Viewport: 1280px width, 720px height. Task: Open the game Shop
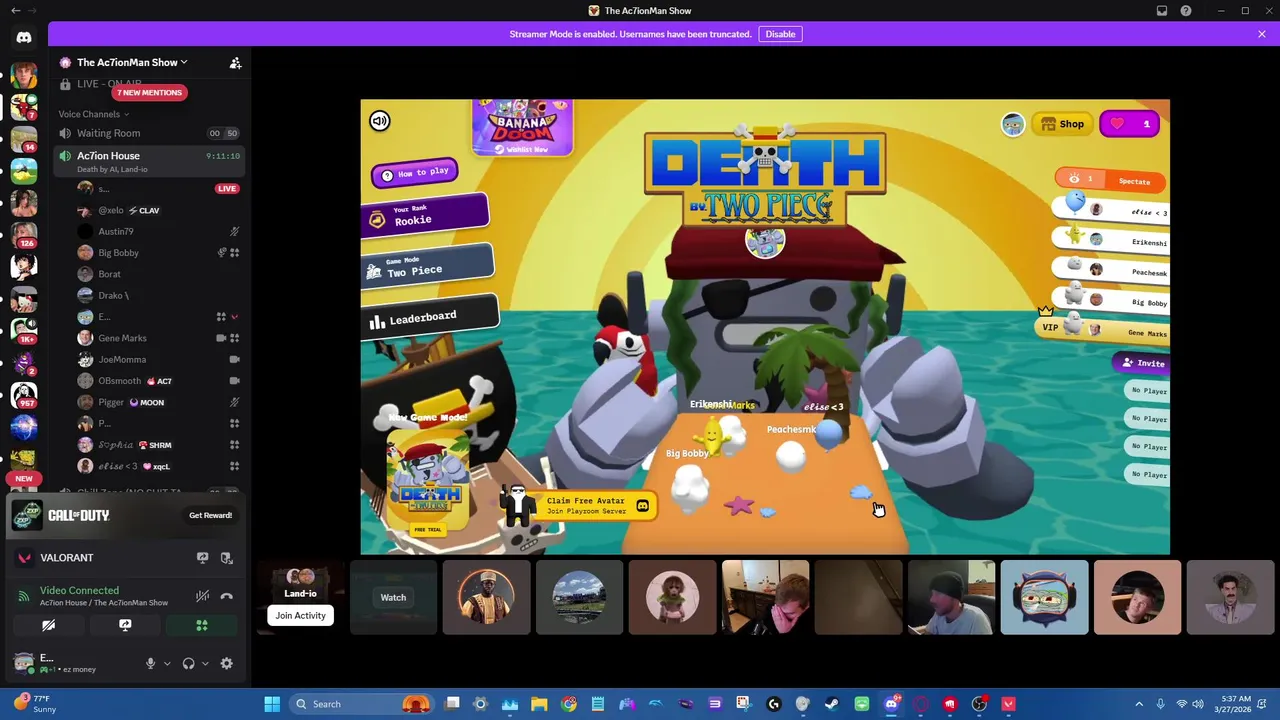pos(1062,124)
